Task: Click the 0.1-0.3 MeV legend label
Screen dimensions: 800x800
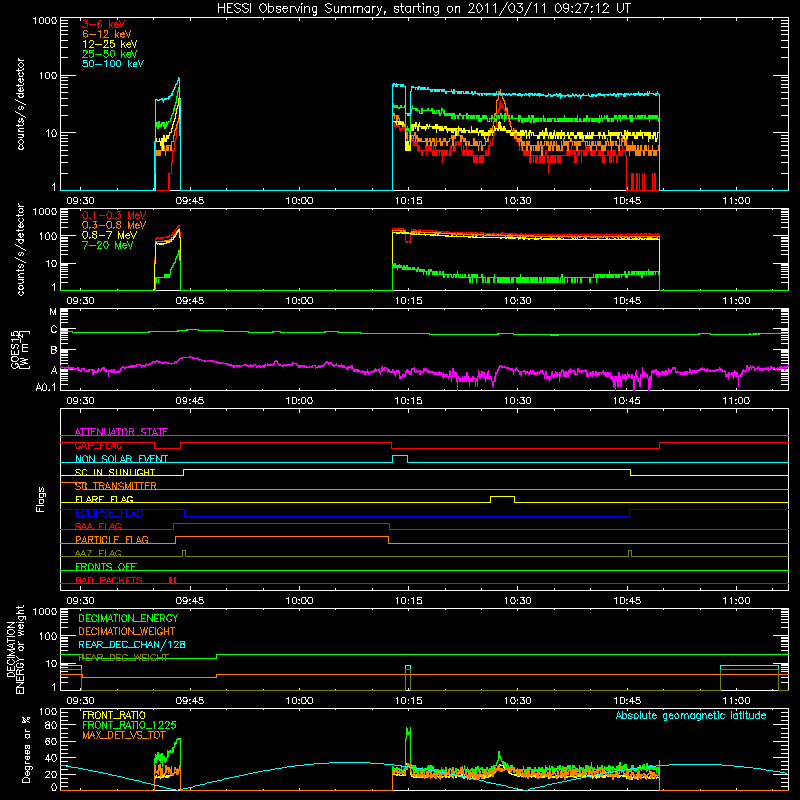Action: [114, 215]
